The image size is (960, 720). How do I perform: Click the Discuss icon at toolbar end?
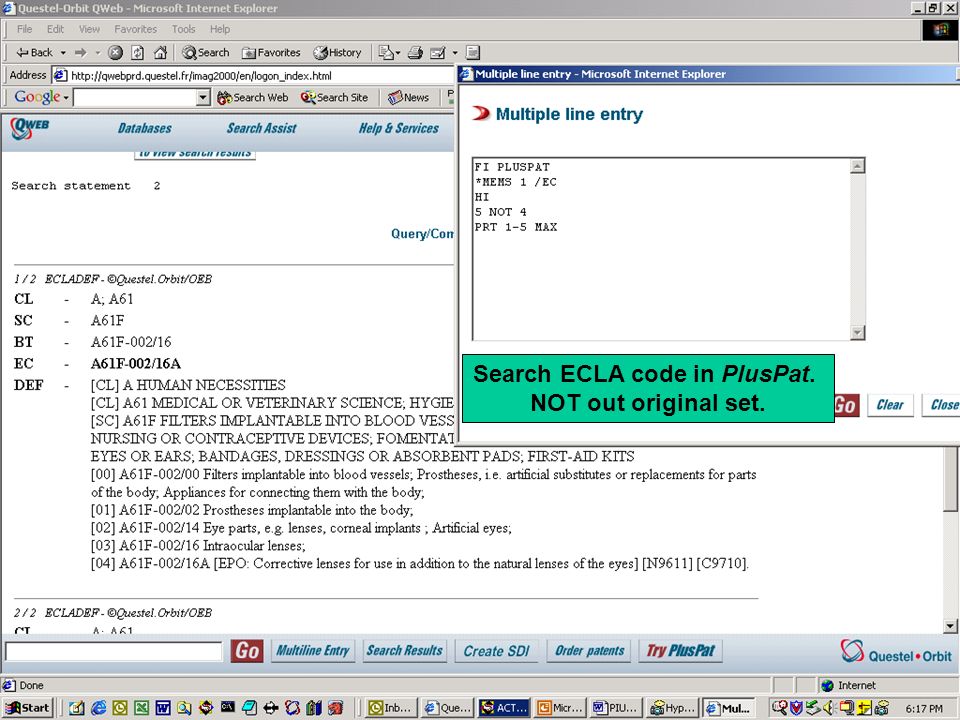(473, 53)
